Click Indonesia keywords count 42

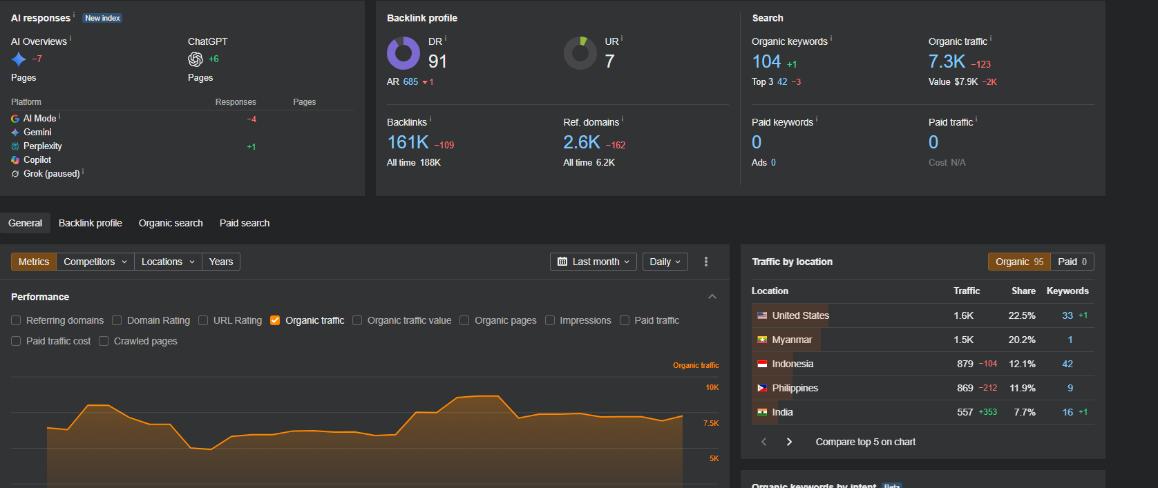coord(1067,364)
